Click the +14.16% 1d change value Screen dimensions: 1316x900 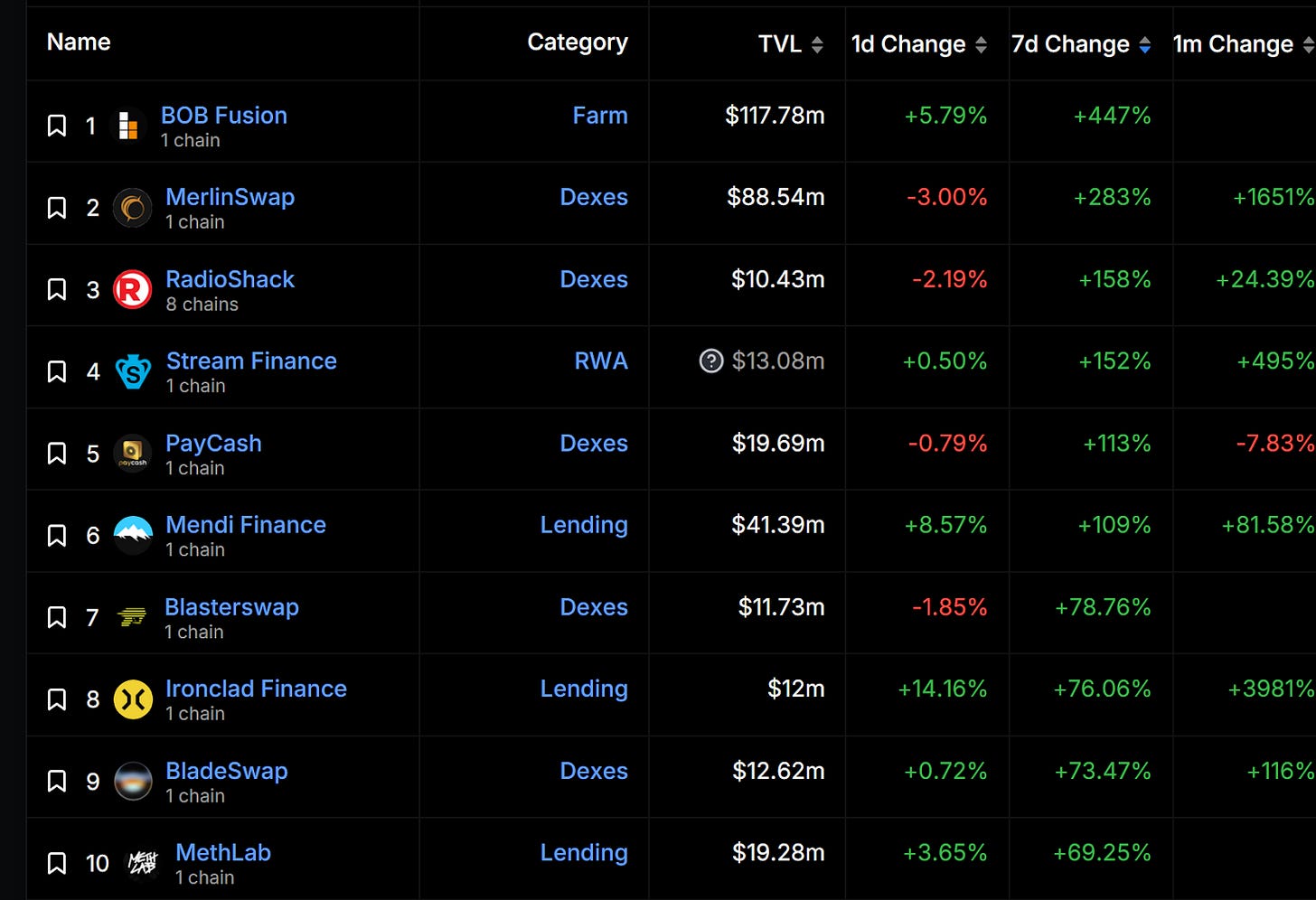[x=943, y=689]
